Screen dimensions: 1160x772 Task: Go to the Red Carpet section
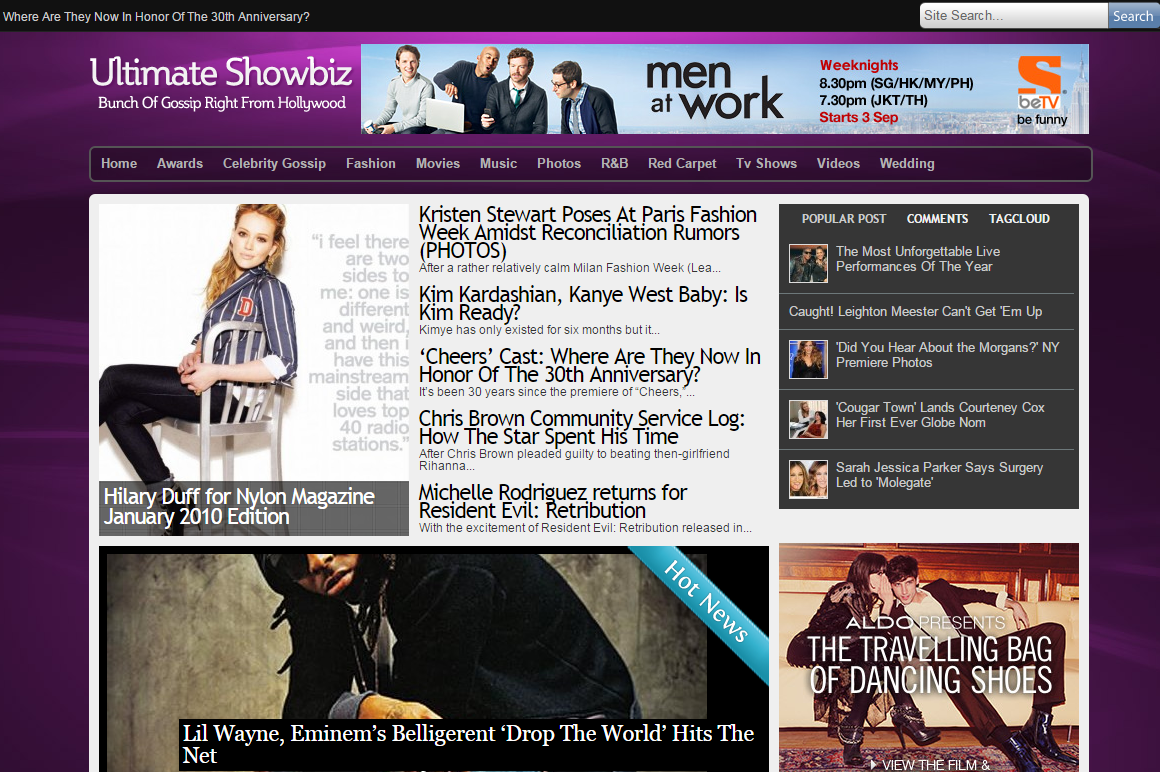coord(682,164)
